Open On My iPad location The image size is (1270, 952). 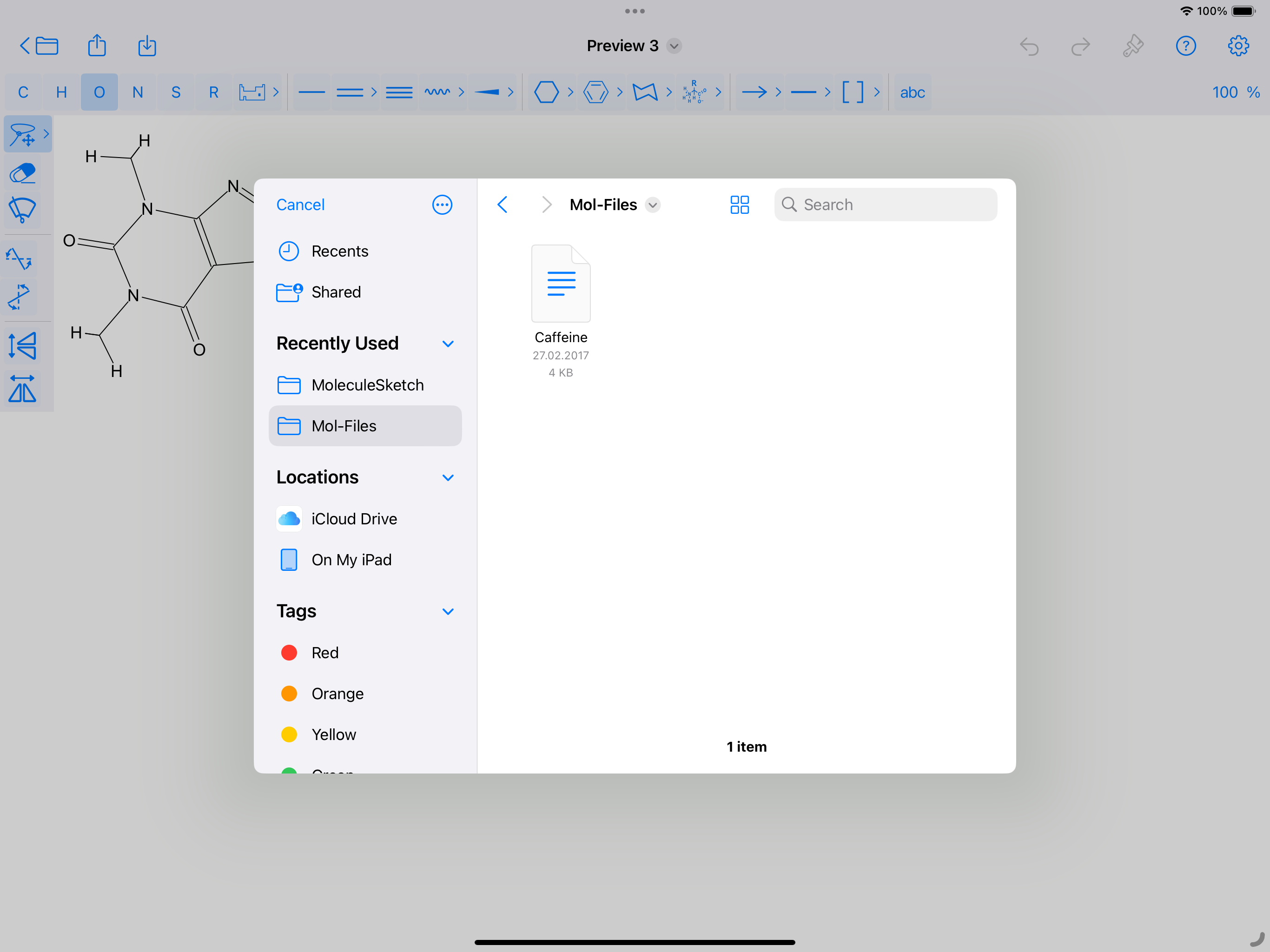(365, 559)
